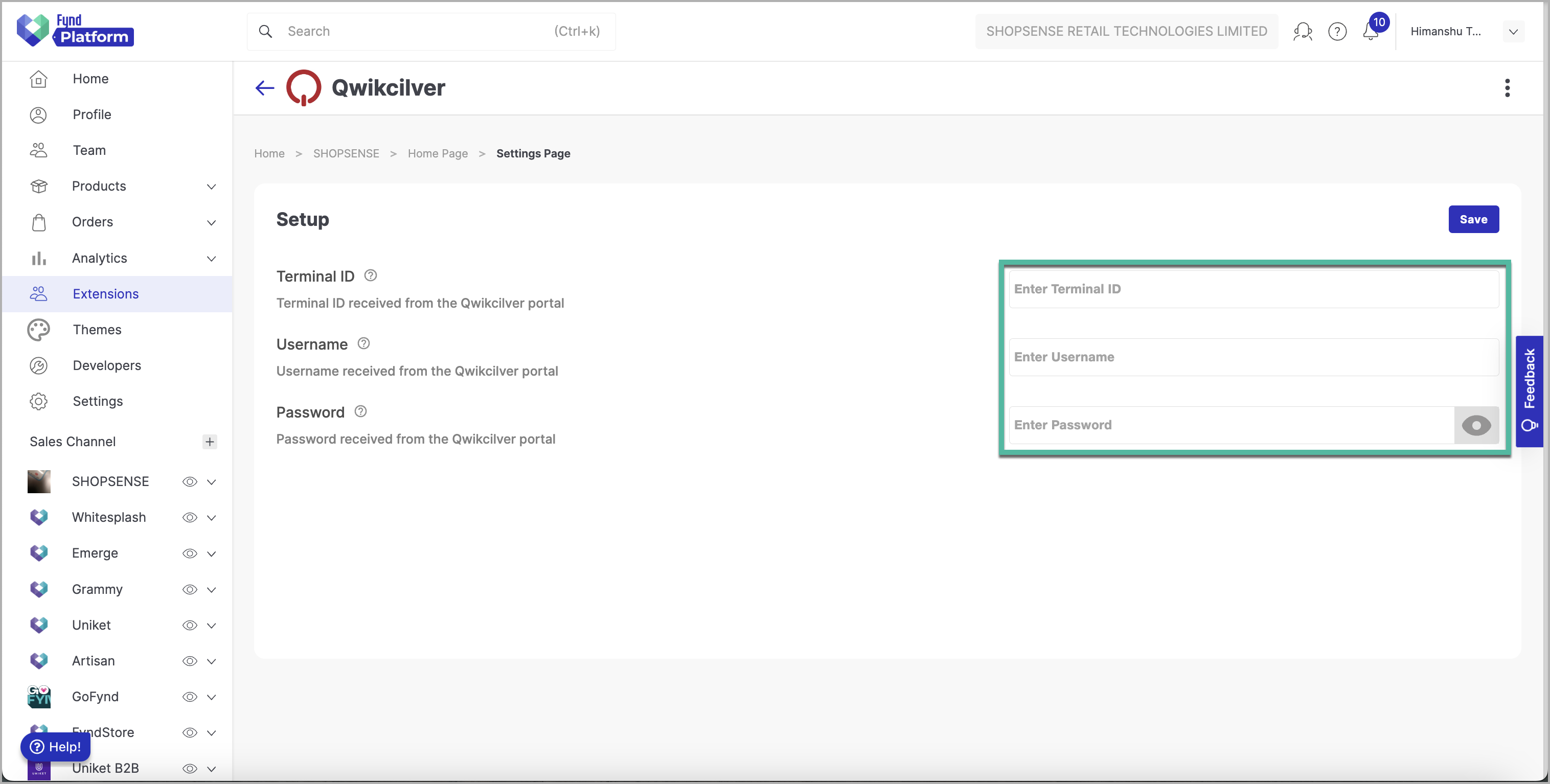Show Username help tooltip icon
This screenshot has width=1550, height=784.
point(363,343)
